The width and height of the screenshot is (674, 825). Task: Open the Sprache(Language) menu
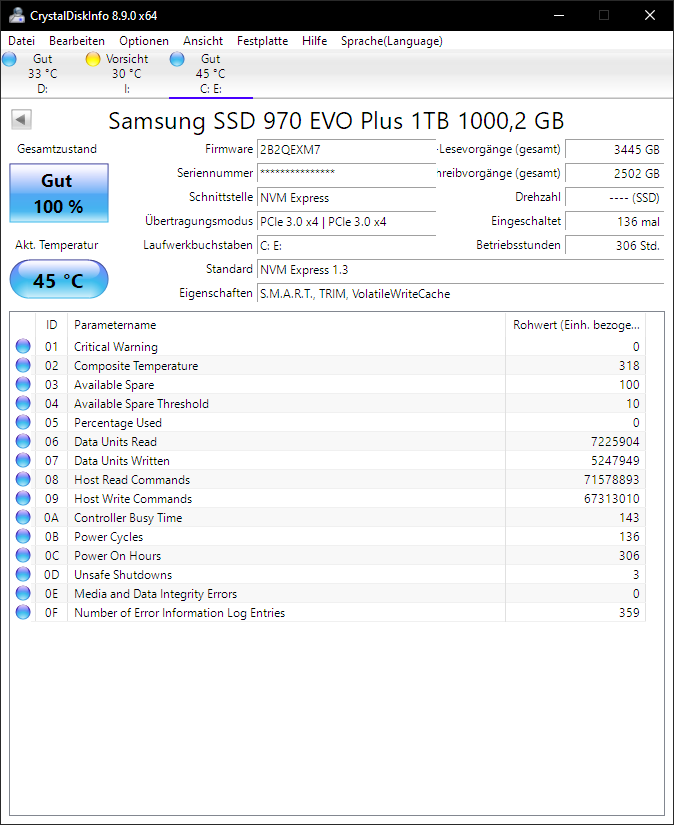tap(391, 41)
